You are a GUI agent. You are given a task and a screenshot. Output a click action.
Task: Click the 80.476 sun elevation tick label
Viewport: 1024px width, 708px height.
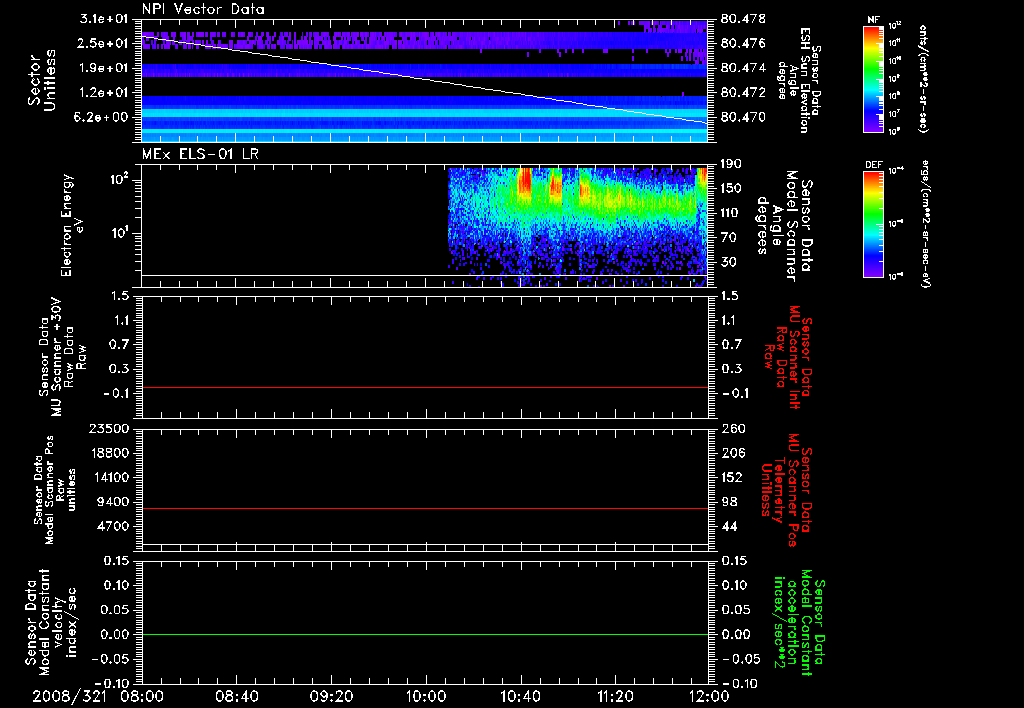743,43
